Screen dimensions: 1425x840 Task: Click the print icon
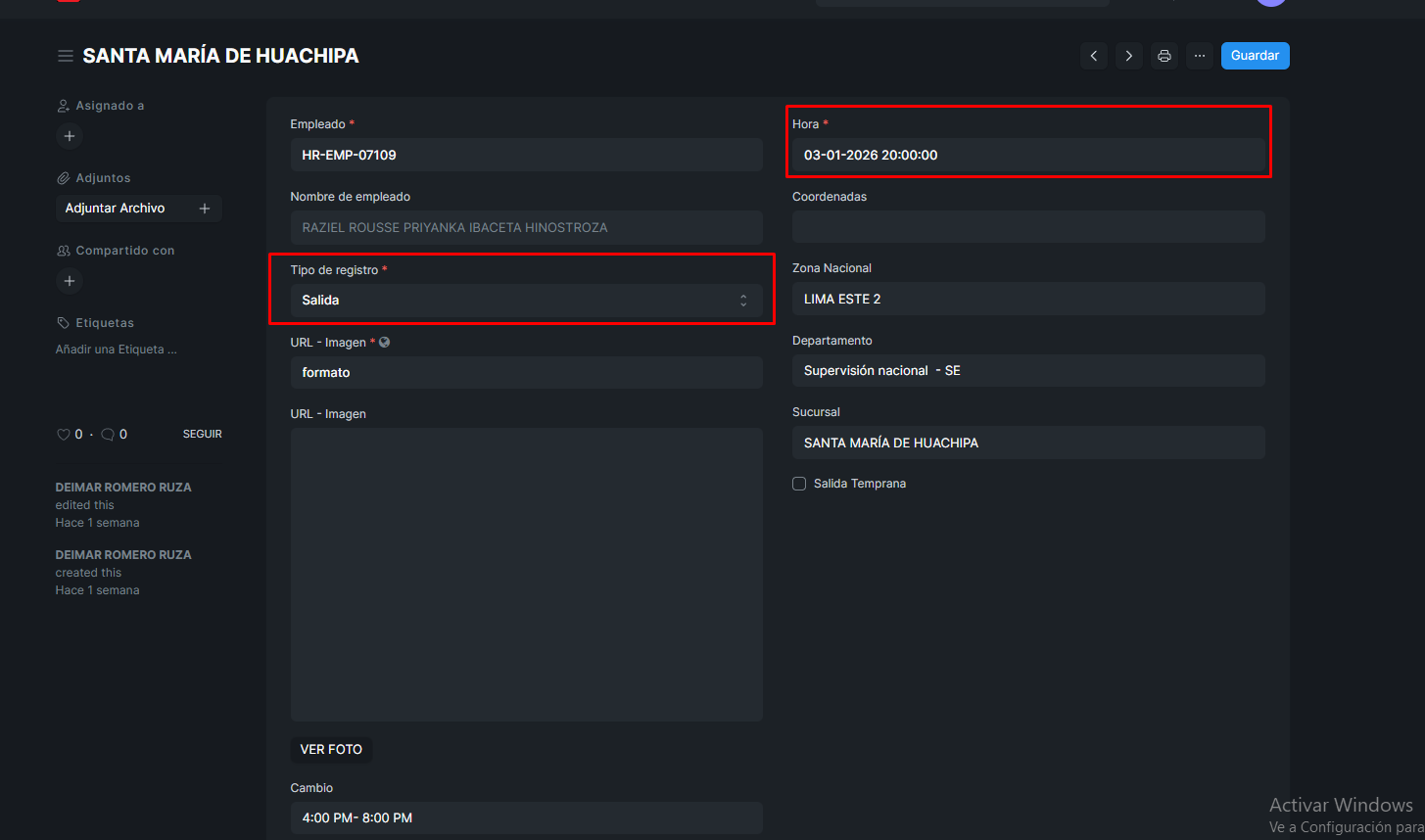point(1164,56)
